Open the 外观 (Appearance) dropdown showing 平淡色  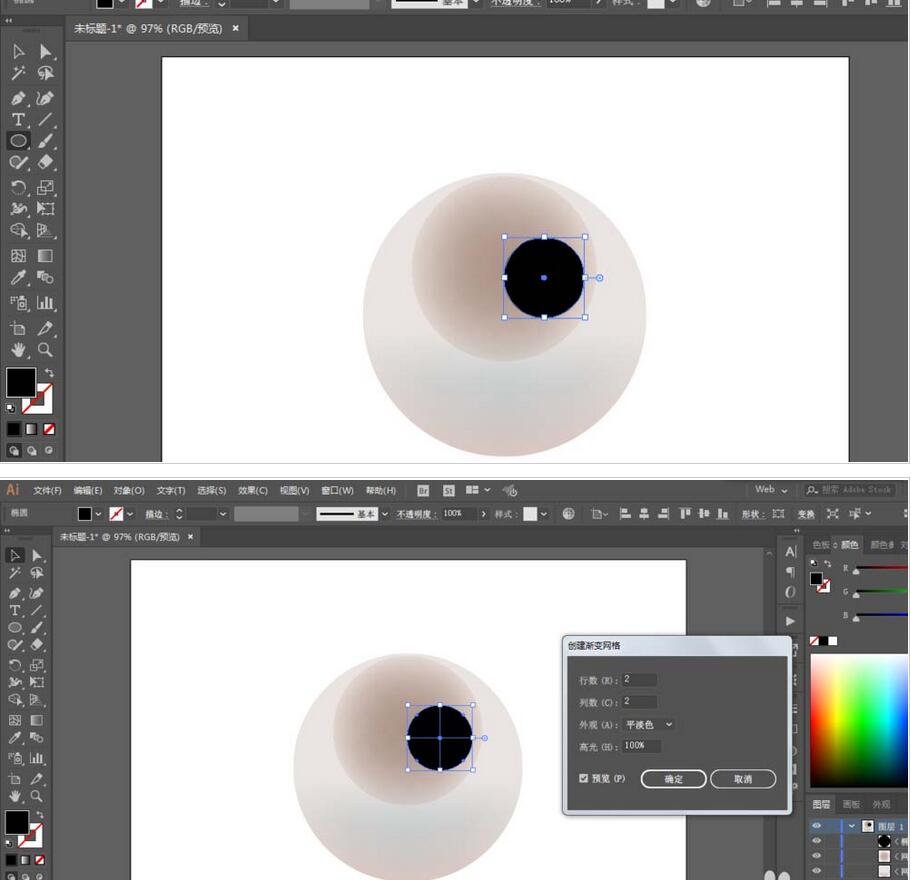(648, 724)
